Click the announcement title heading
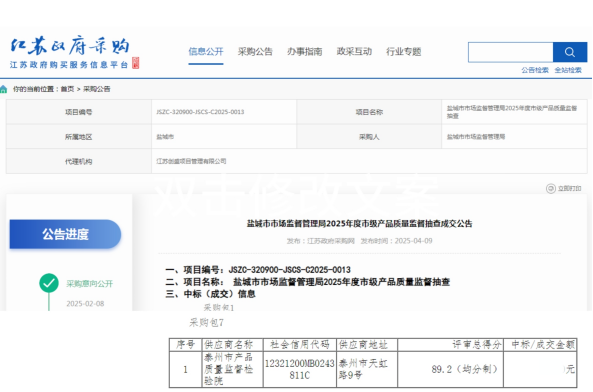 click(x=359, y=223)
